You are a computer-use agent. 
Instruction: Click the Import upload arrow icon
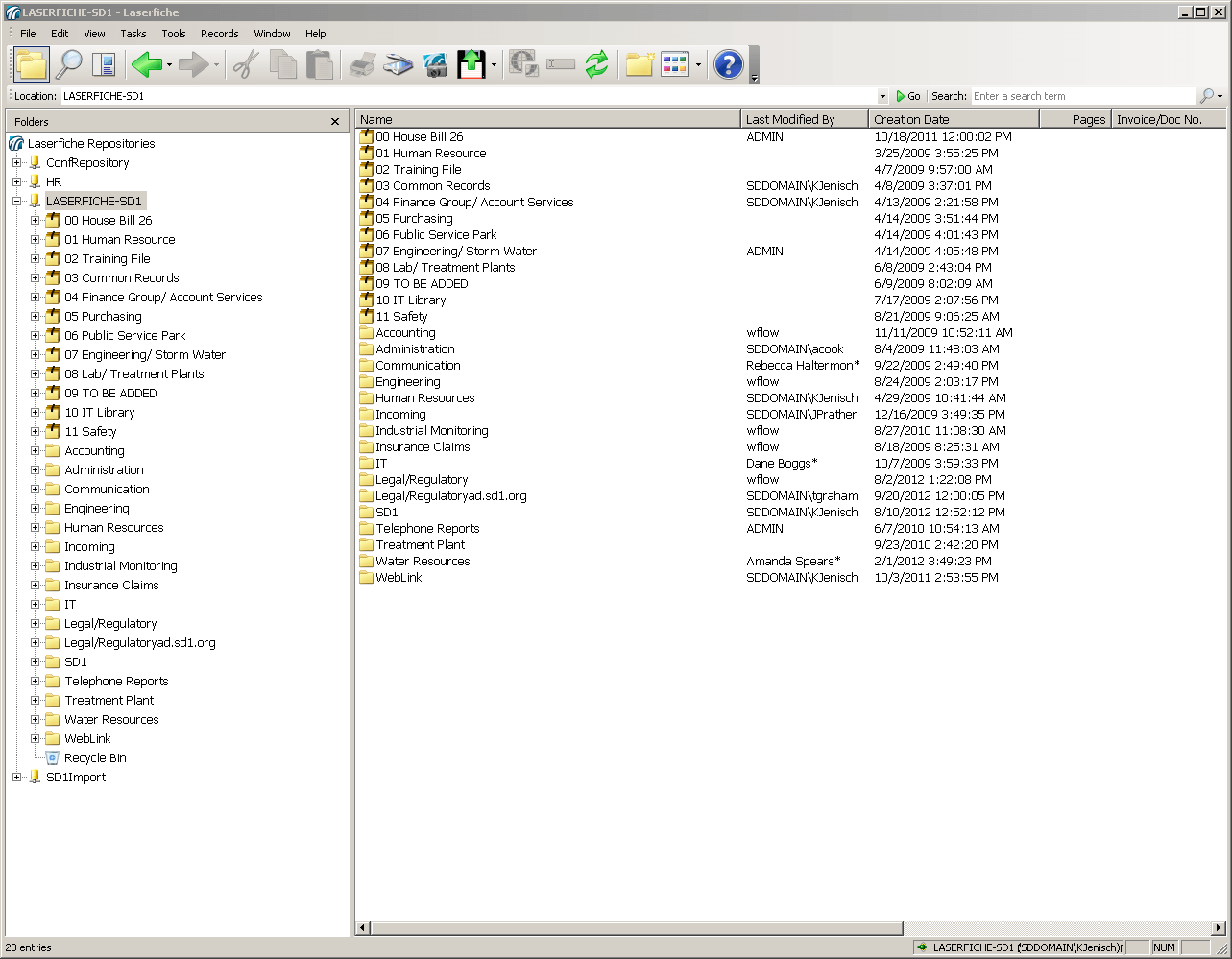(471, 64)
